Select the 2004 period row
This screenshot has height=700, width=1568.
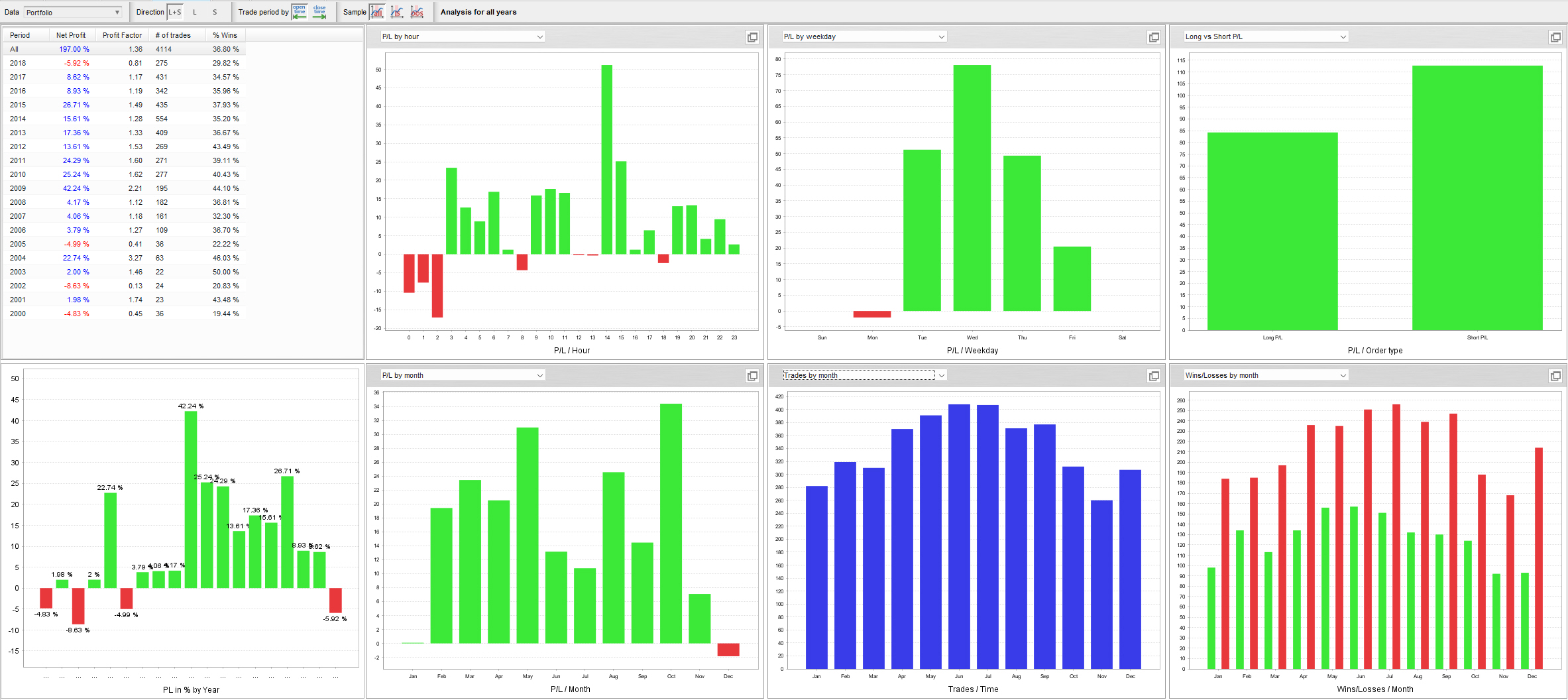click(x=125, y=258)
